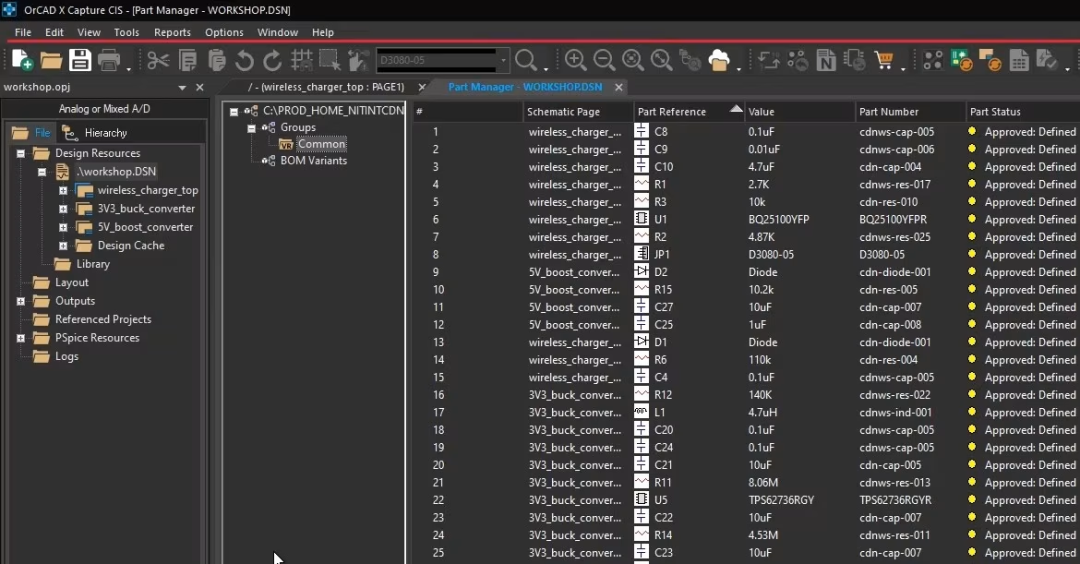The image size is (1080, 564).
Task: Open the Bill of Materials spreadsheet icon
Action: [x=1019, y=61]
